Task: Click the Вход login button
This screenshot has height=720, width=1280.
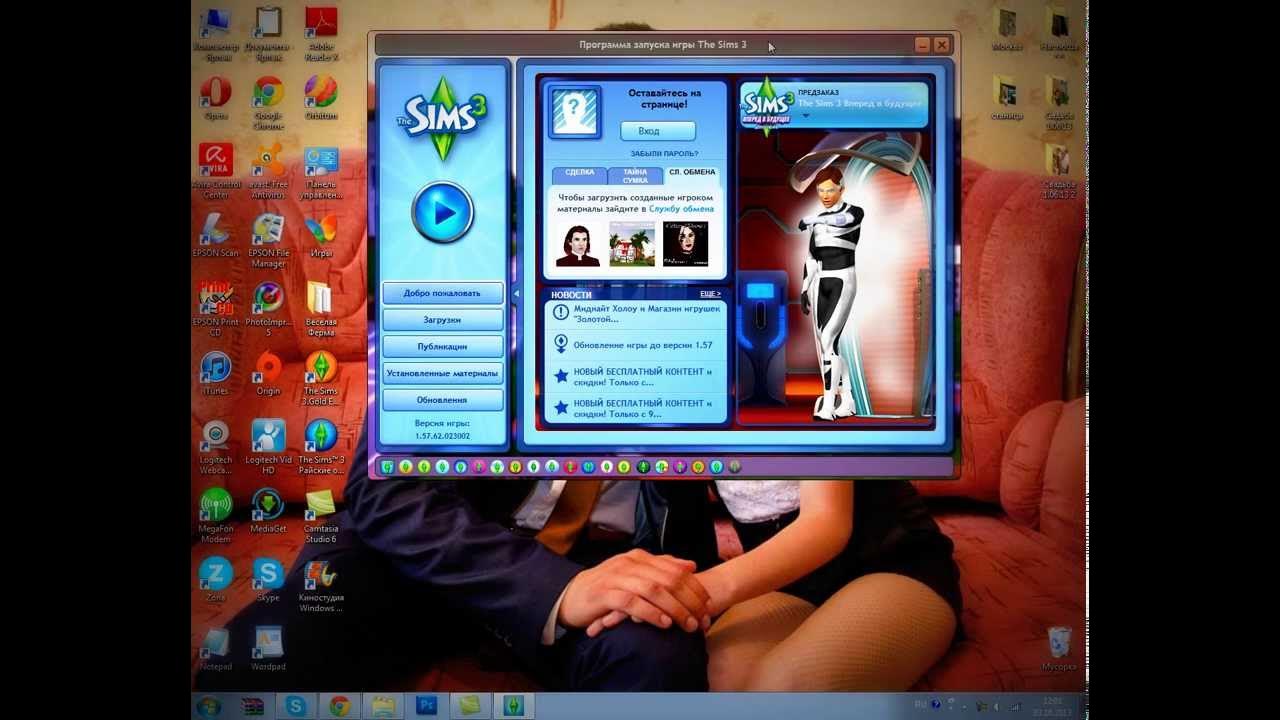Action: pyautogui.click(x=658, y=131)
